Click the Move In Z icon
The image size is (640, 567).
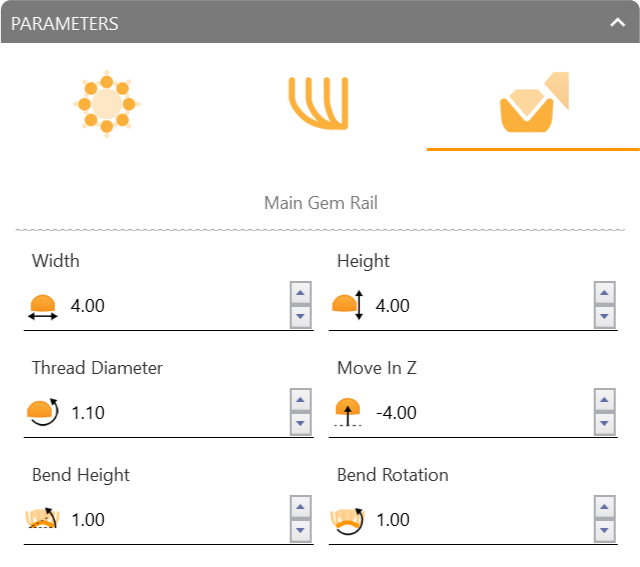(x=348, y=412)
